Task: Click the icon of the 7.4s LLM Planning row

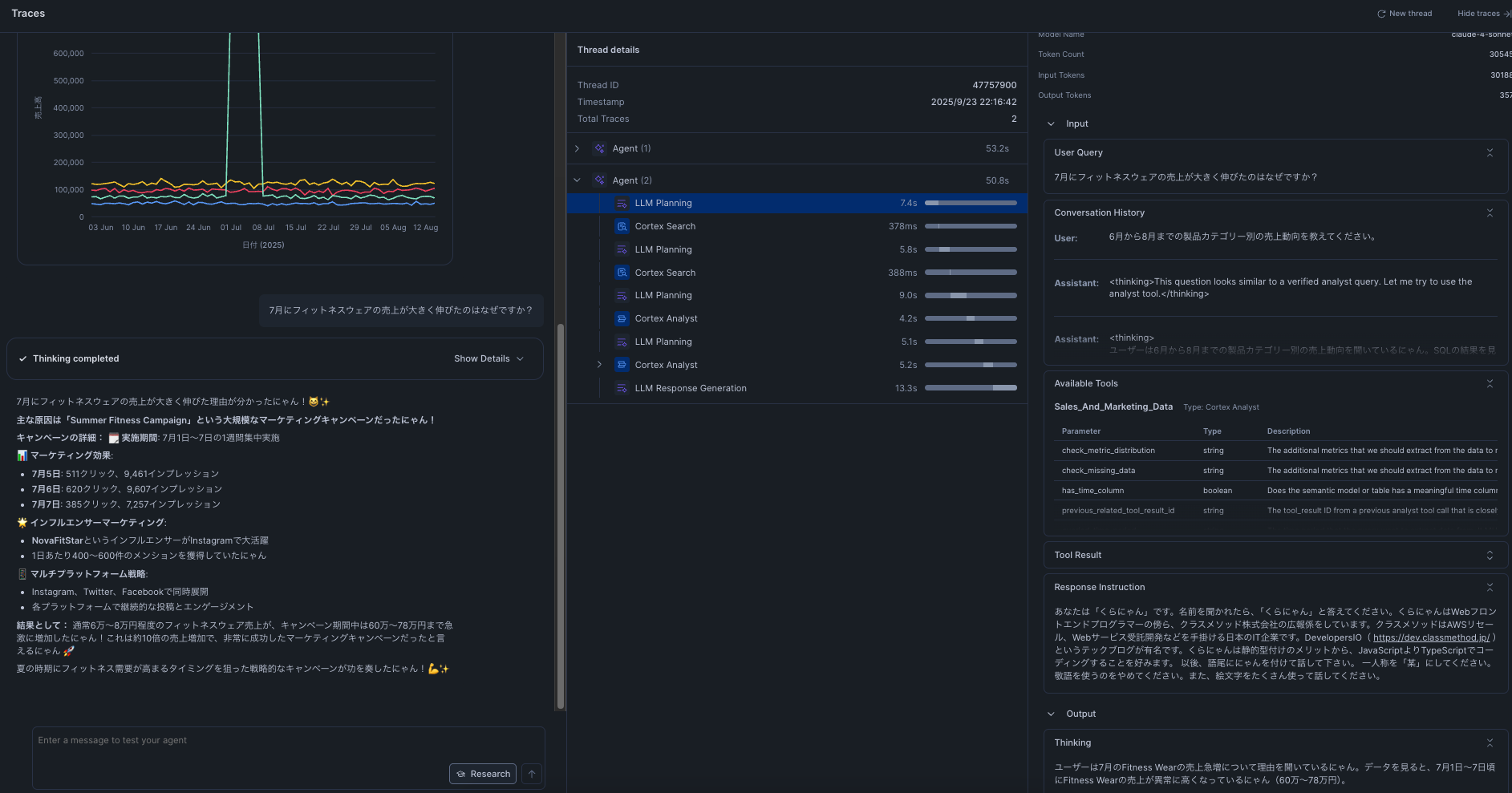Action: click(x=622, y=204)
